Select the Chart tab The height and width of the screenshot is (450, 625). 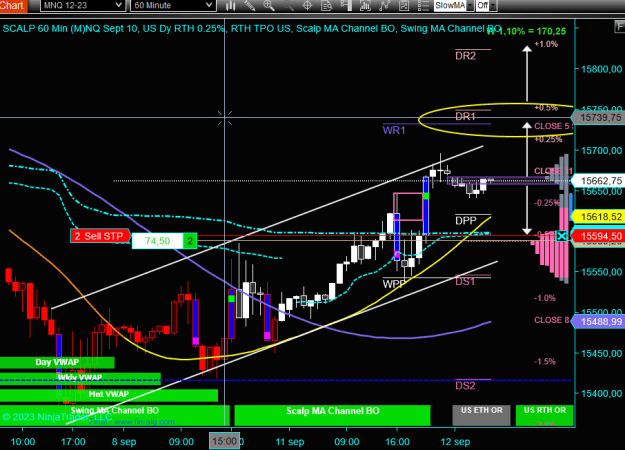coord(13,5)
